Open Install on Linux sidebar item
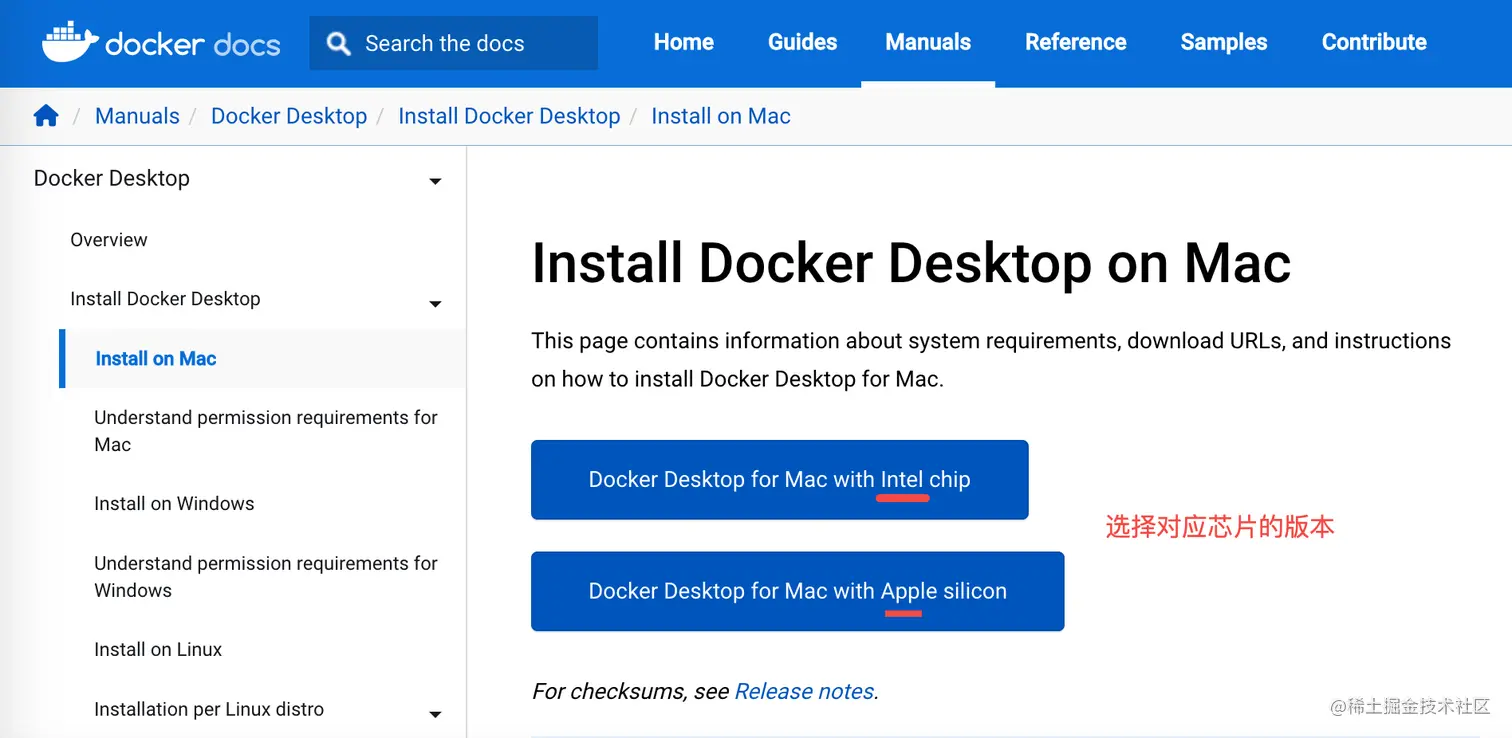The height and width of the screenshot is (738, 1512). point(158,650)
